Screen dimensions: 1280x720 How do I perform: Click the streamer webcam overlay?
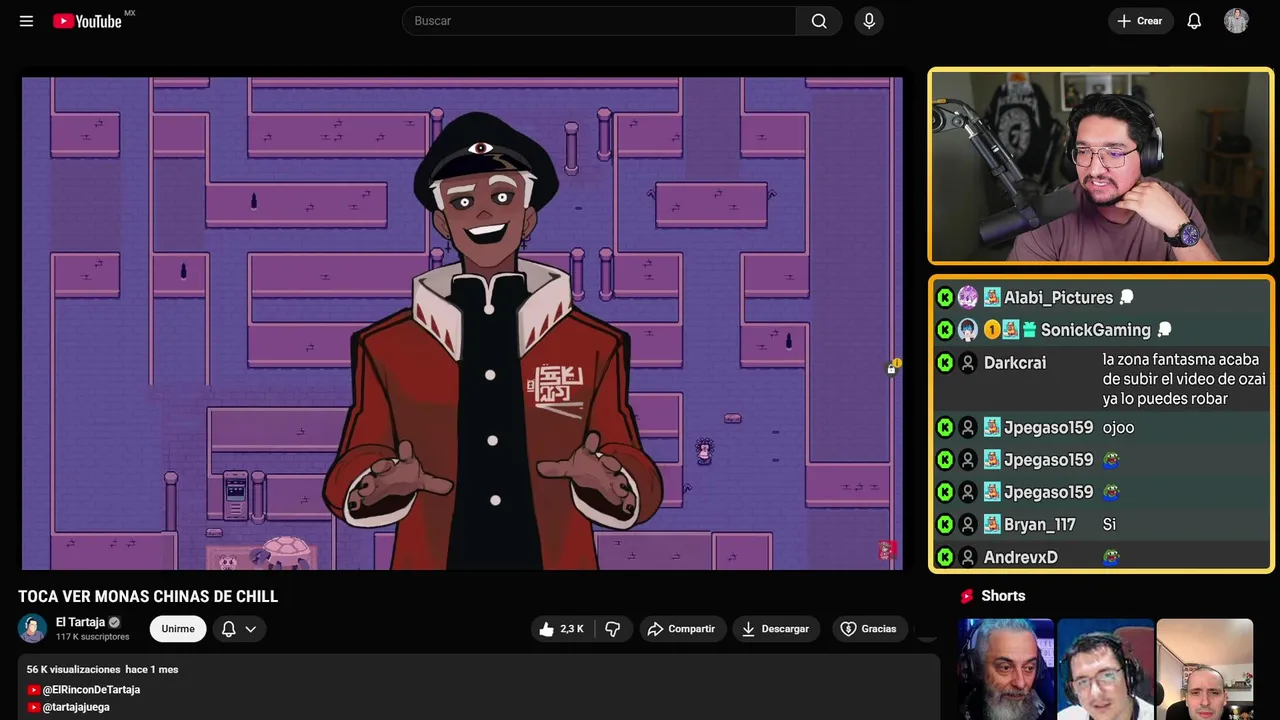[1101, 166]
